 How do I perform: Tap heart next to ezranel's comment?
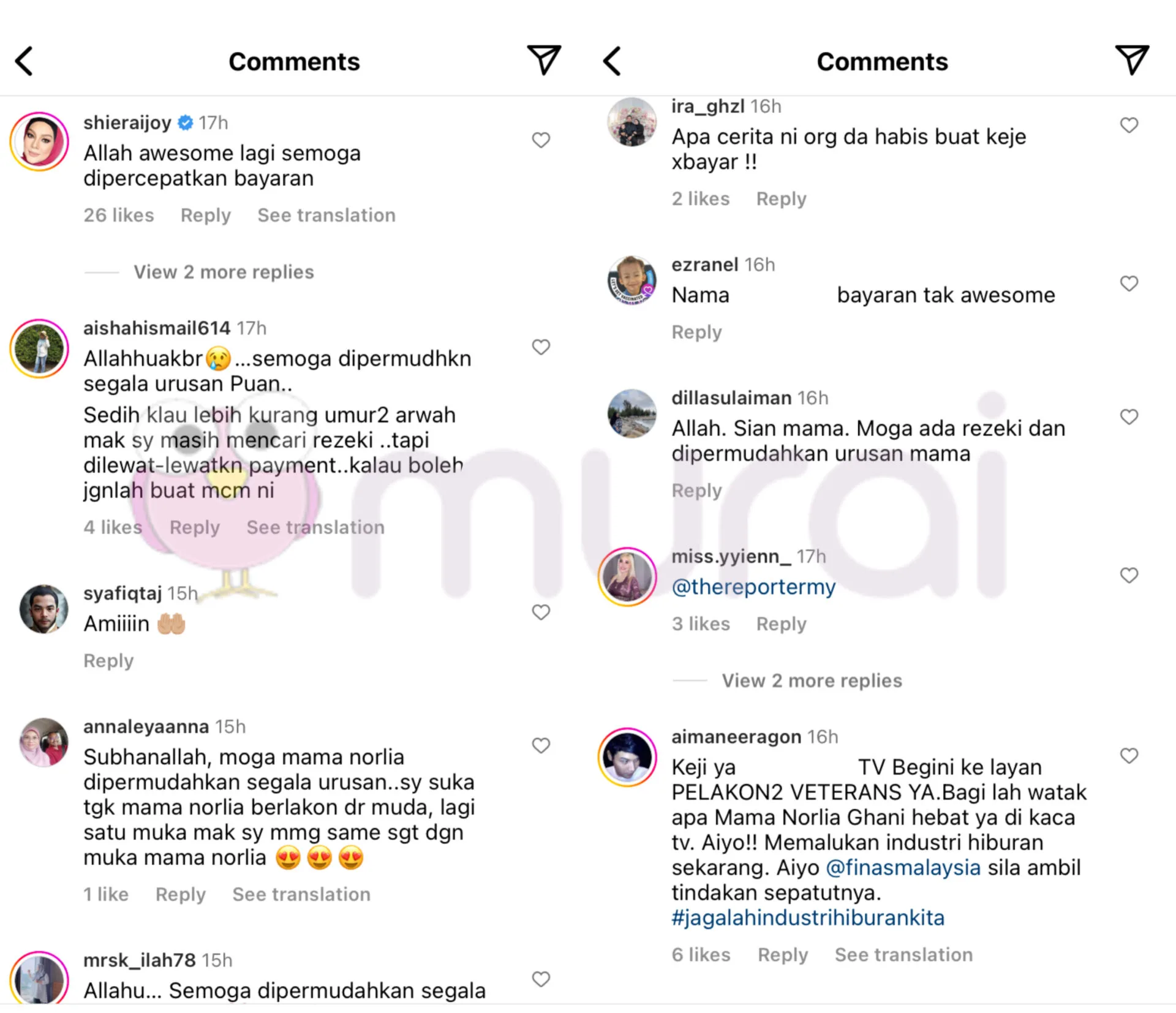pos(1129,284)
